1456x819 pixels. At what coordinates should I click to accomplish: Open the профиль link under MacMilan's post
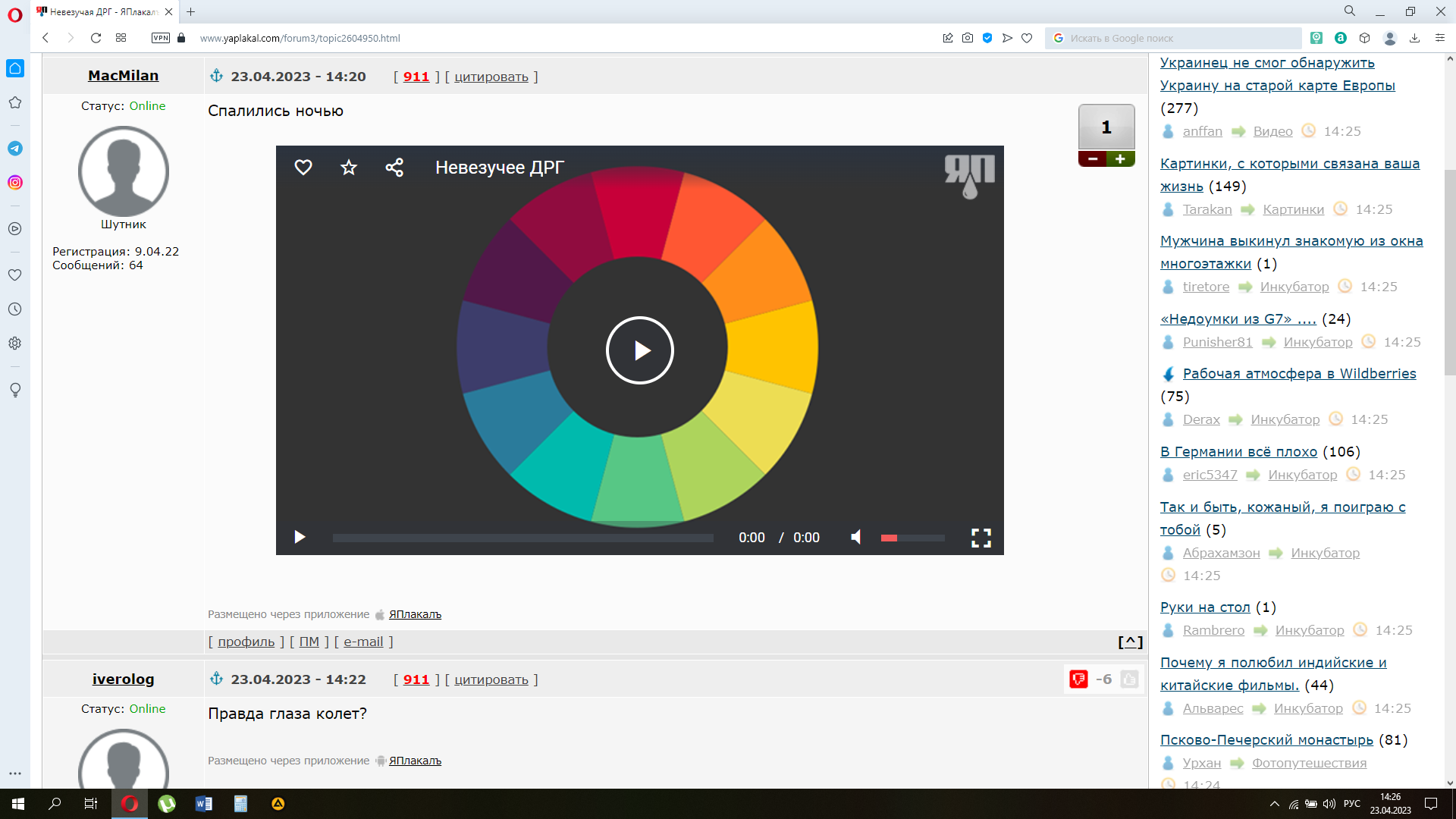(246, 642)
